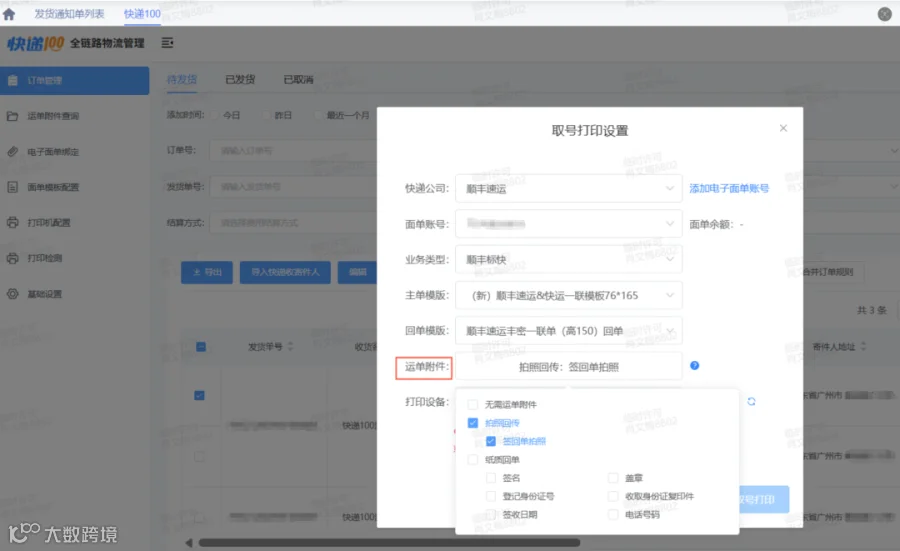This screenshot has height=551, width=900.
Task: Close the 取号打印设置 dialog
Action: [x=783, y=128]
